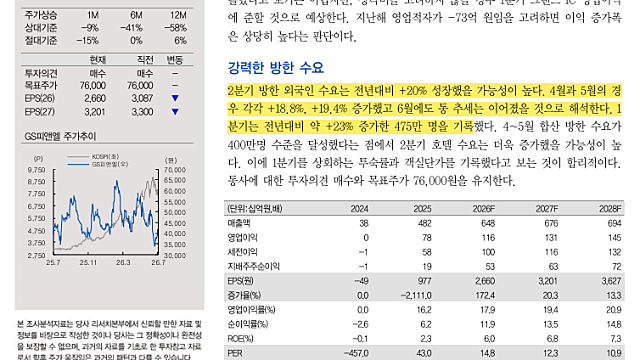Click the 'EPS(26)' row label

click(40, 98)
